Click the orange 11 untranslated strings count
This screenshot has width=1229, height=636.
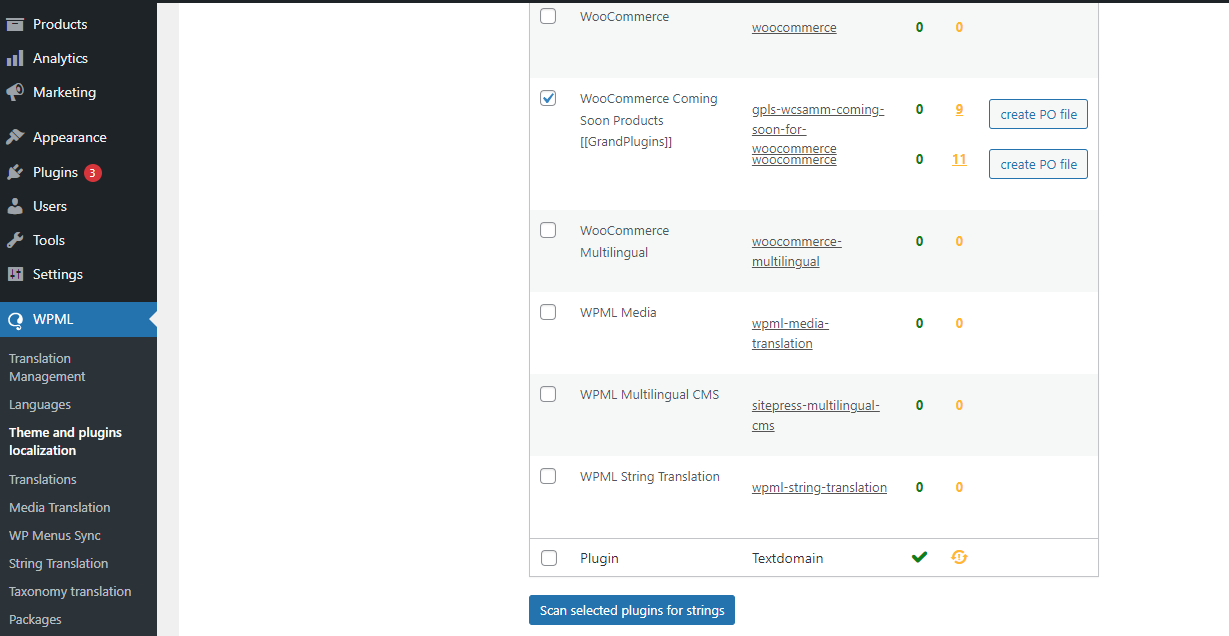(x=959, y=159)
